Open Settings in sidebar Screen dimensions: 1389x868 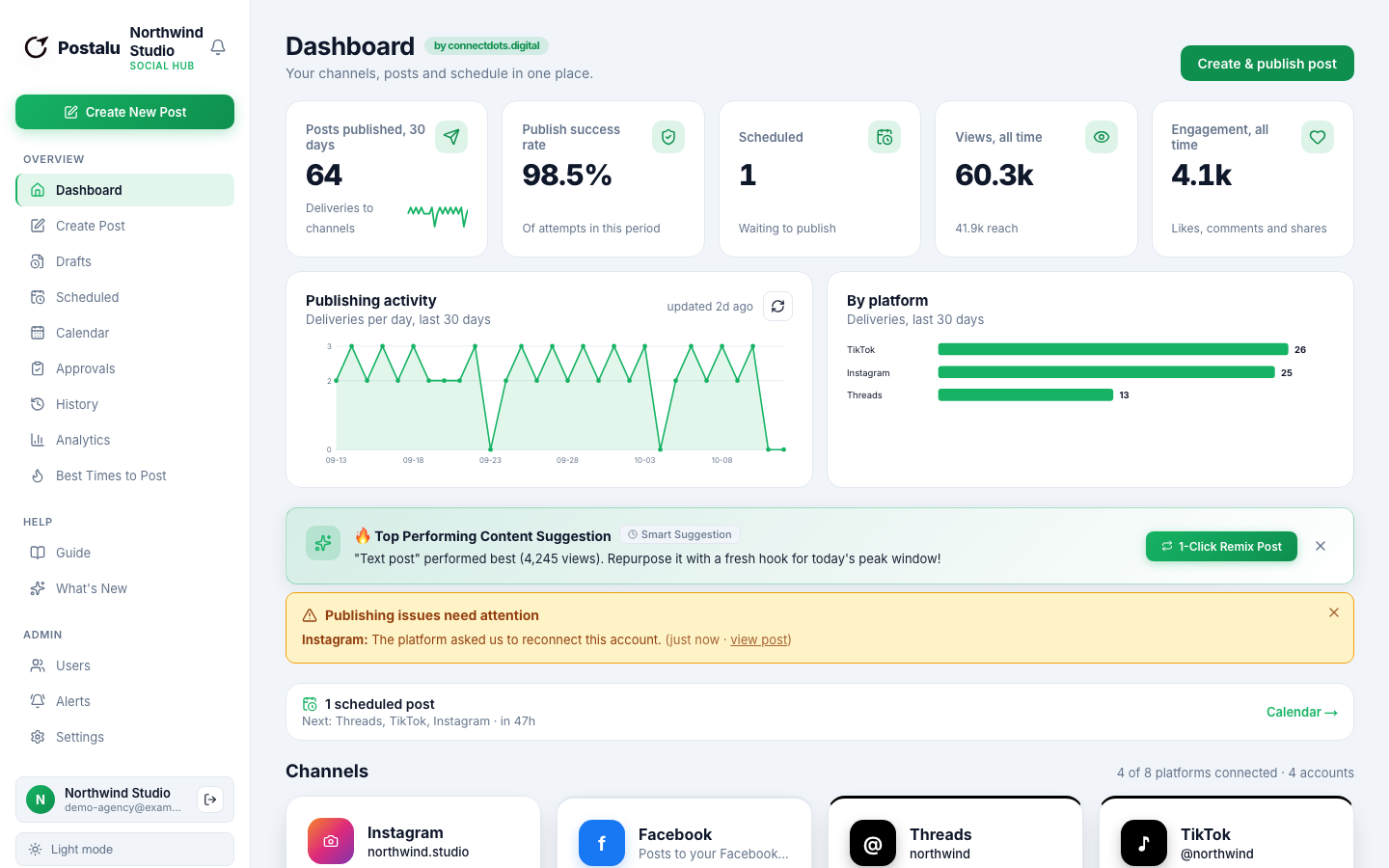coord(124,737)
